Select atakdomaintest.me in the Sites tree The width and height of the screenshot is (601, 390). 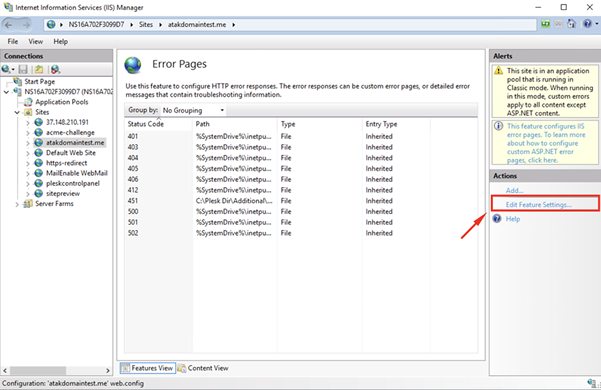[75, 143]
